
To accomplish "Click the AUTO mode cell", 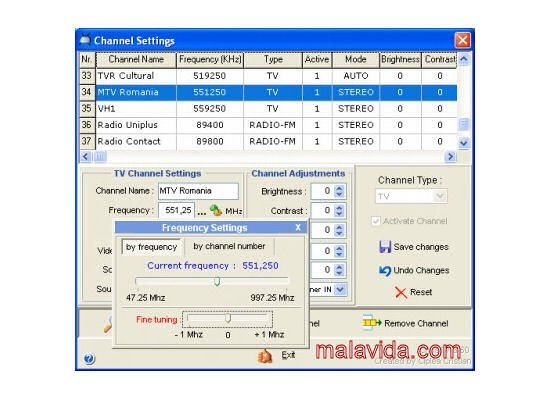I will pos(356,76).
